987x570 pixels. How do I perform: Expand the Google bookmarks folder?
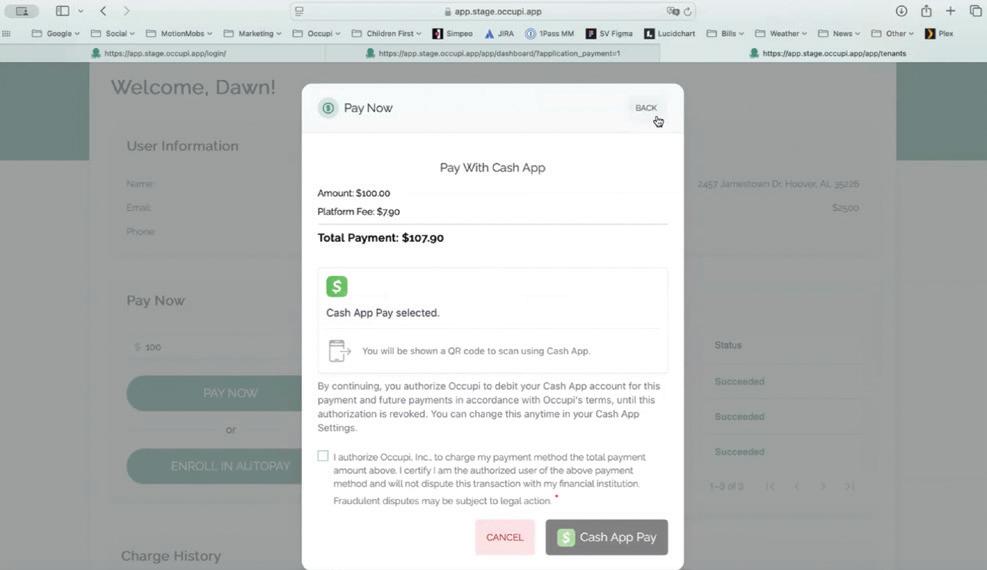point(55,33)
